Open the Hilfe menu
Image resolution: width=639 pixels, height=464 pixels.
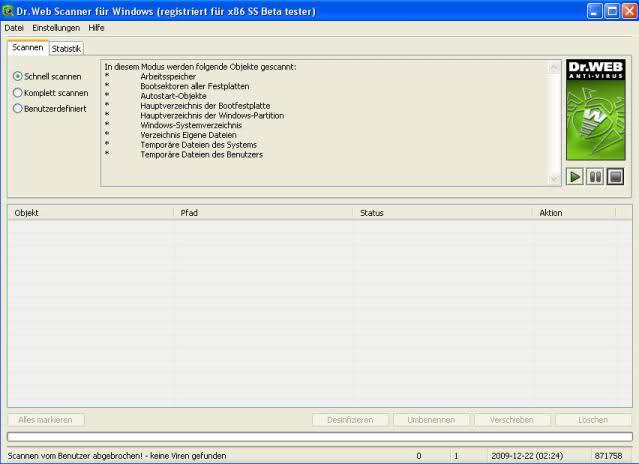[96, 28]
